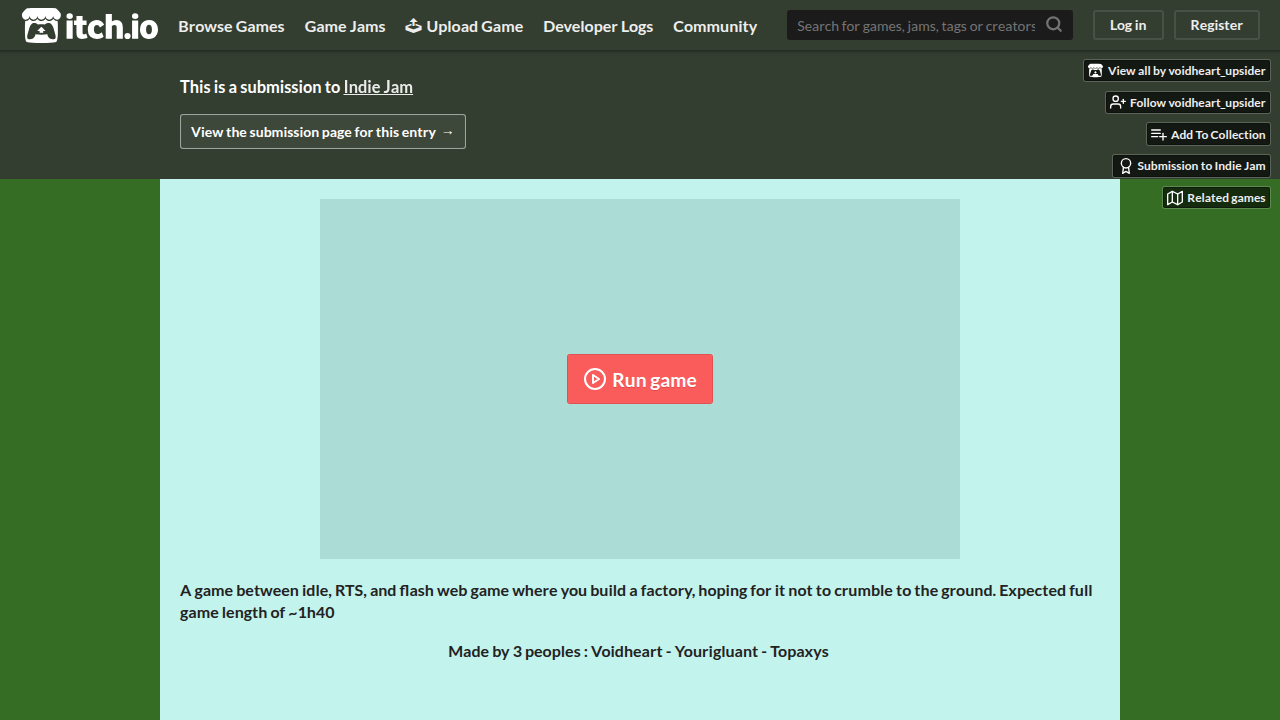Open the Indie Jam link

point(378,87)
